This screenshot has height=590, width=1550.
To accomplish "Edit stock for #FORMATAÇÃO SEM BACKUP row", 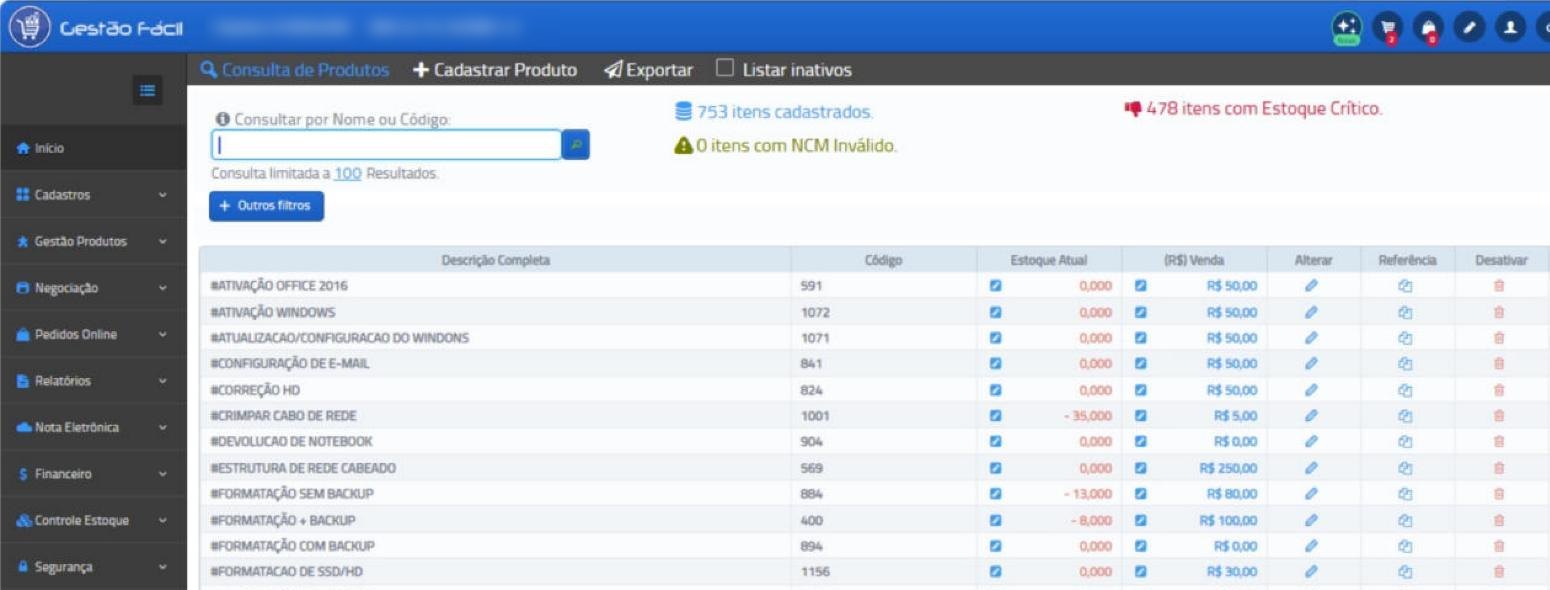I will point(995,494).
